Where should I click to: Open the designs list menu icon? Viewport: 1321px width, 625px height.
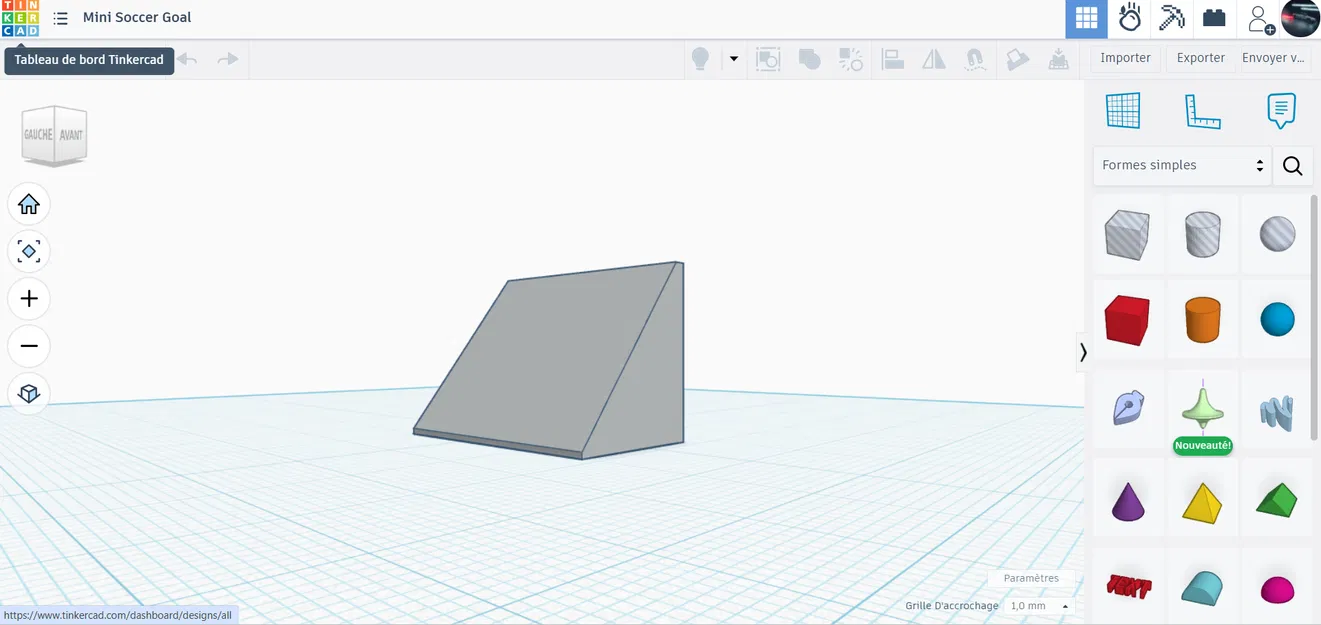click(x=61, y=18)
